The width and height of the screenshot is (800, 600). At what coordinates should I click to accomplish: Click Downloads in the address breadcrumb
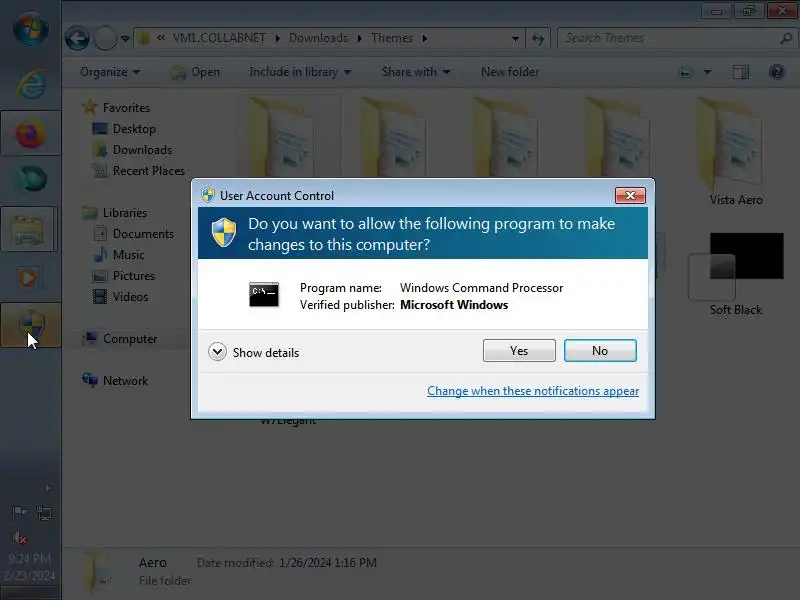click(x=318, y=38)
